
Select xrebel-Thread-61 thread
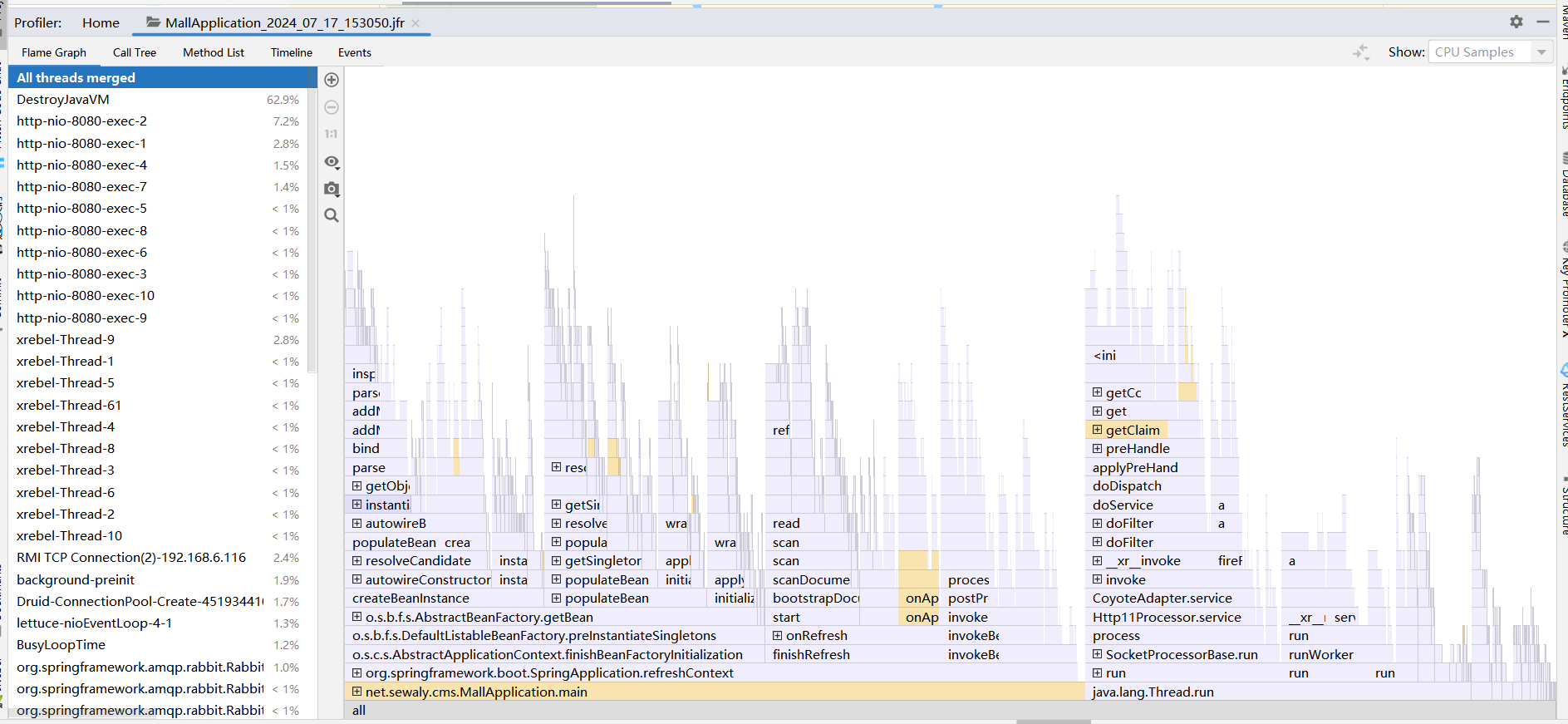click(158, 405)
